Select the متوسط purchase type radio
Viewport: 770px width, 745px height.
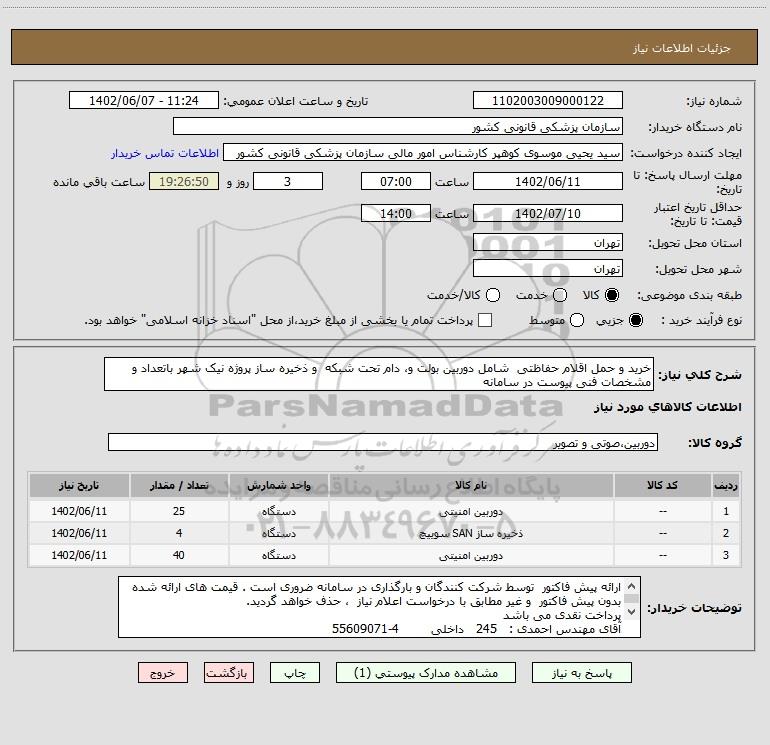tap(577, 320)
